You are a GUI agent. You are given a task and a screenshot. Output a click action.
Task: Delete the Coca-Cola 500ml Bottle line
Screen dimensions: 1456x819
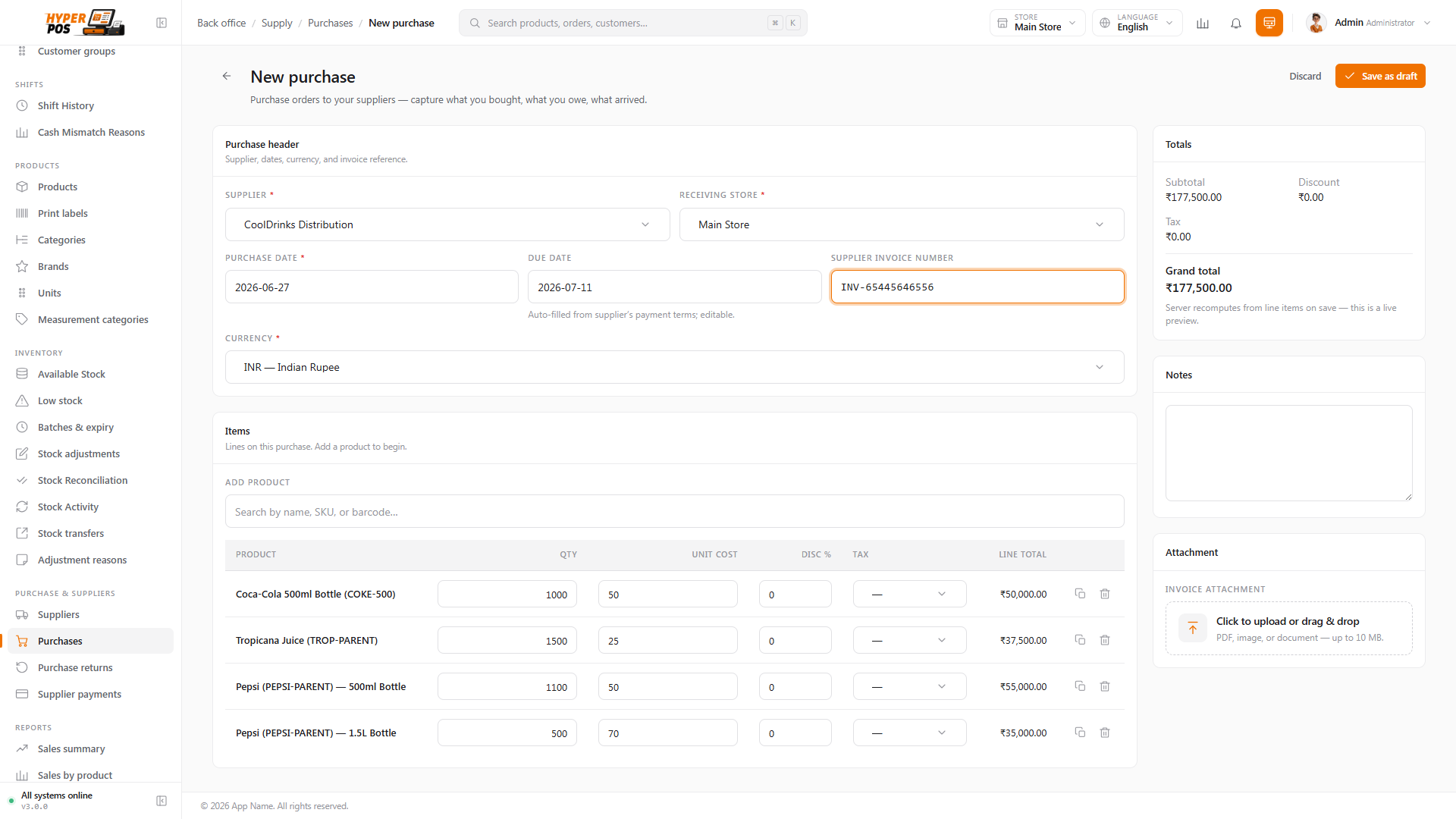click(1105, 594)
